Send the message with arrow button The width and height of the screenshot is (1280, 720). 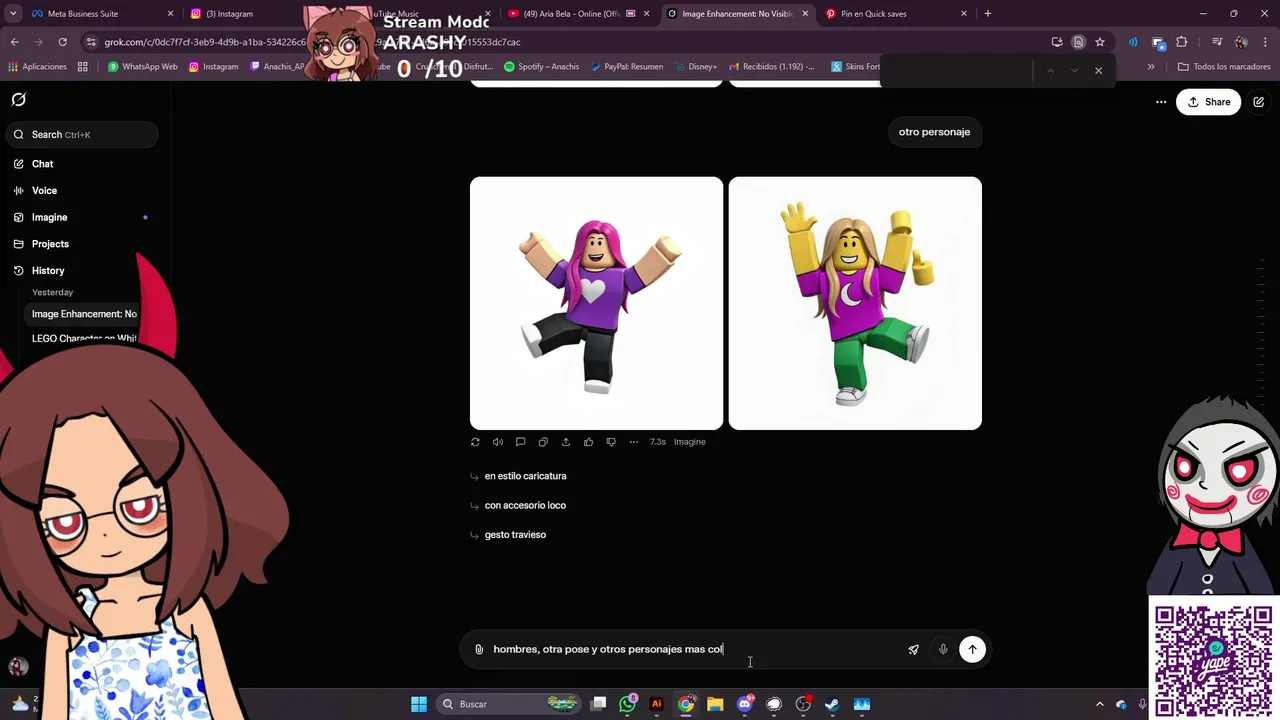(x=972, y=650)
